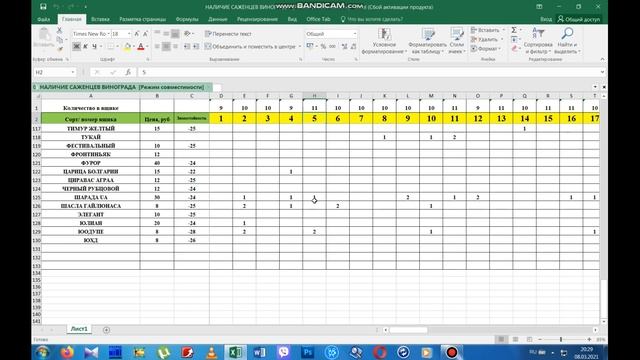Open Word from the taskbar
The width and height of the screenshot is (640, 360).
click(259, 352)
